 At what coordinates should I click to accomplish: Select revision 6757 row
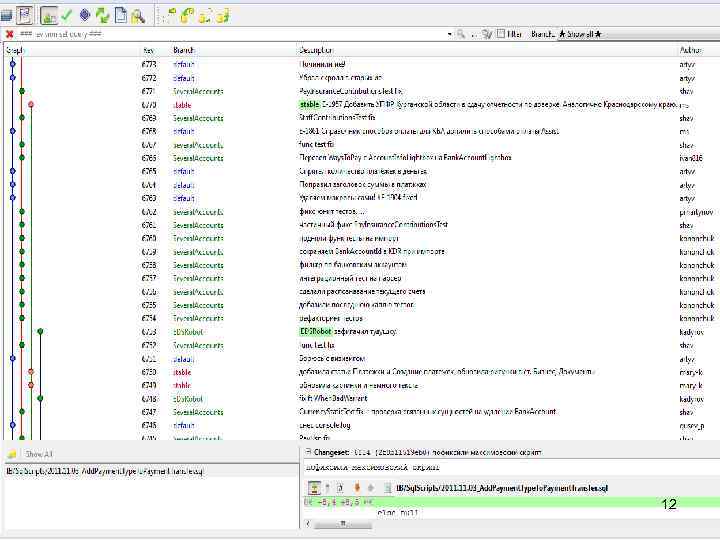pos(360,278)
